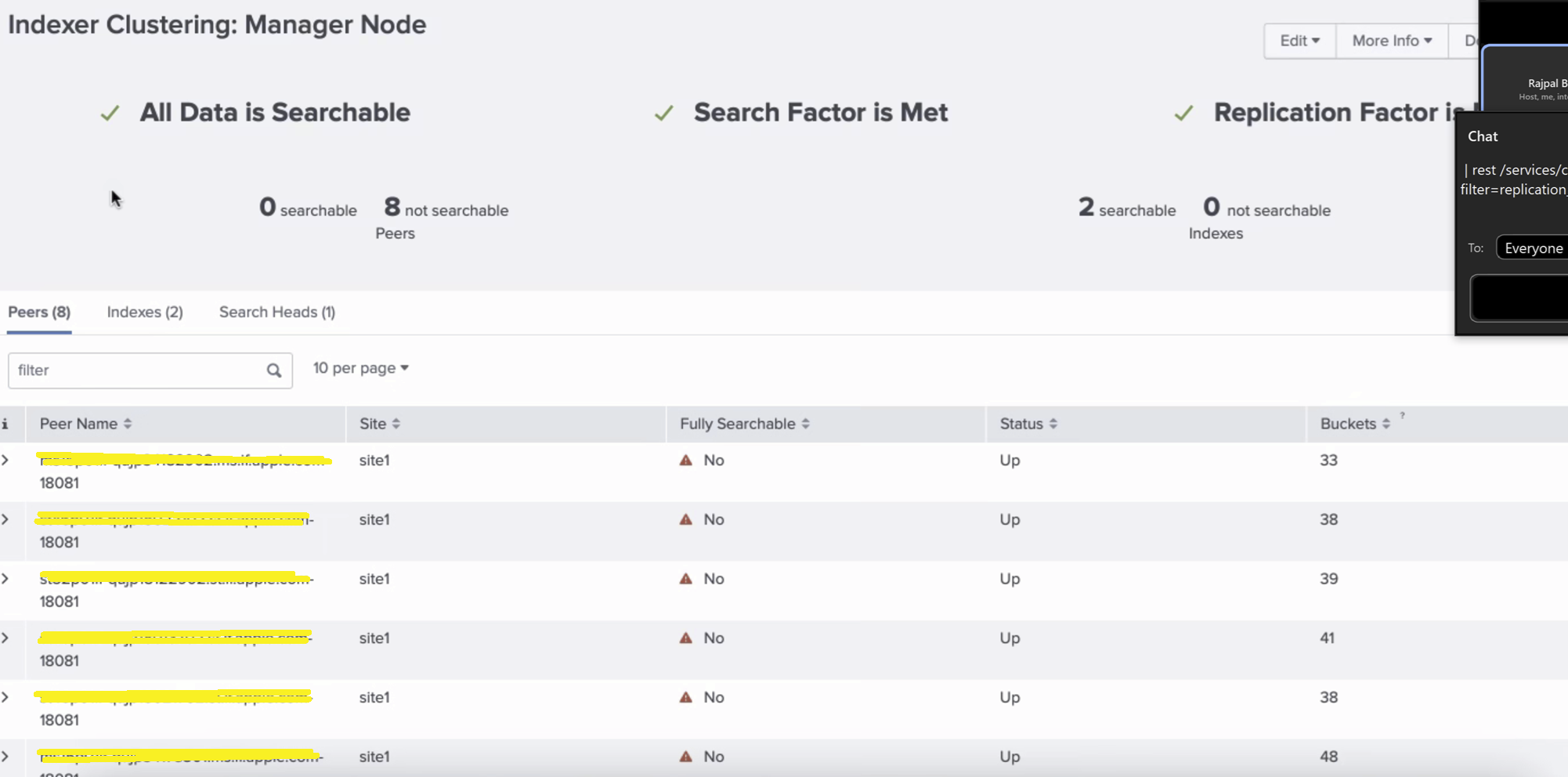The image size is (1568, 777).
Task: Sort by Site column arrows
Action: click(396, 424)
